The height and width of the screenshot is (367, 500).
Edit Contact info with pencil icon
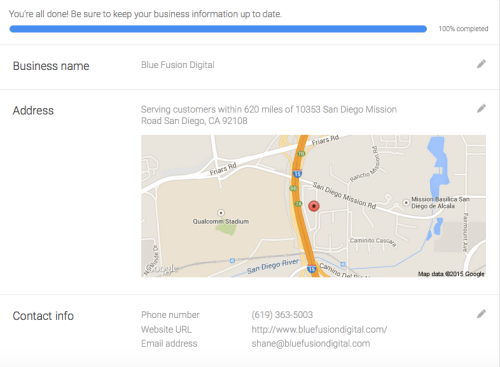(481, 314)
